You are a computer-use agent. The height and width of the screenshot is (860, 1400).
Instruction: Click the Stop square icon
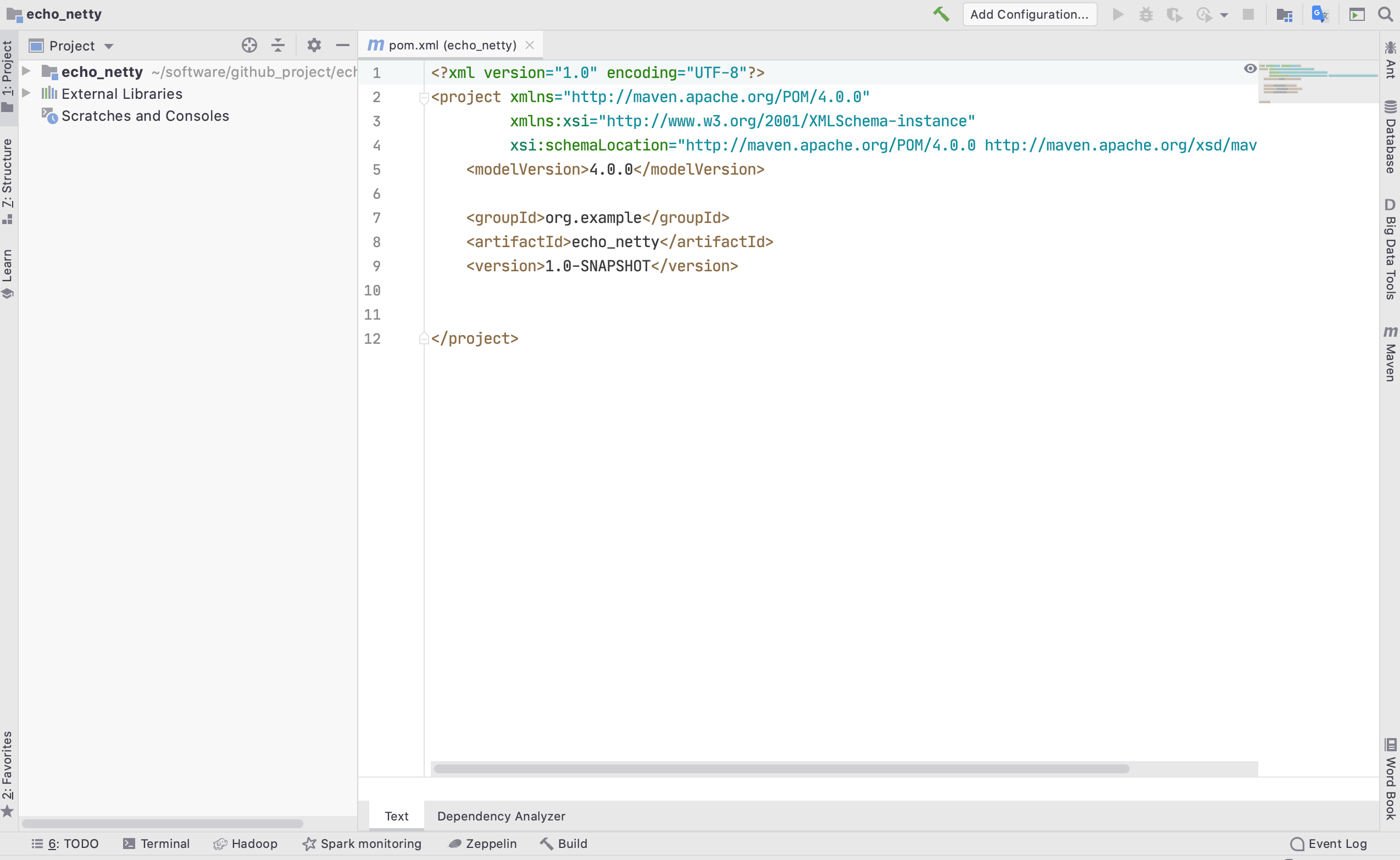[x=1248, y=14]
